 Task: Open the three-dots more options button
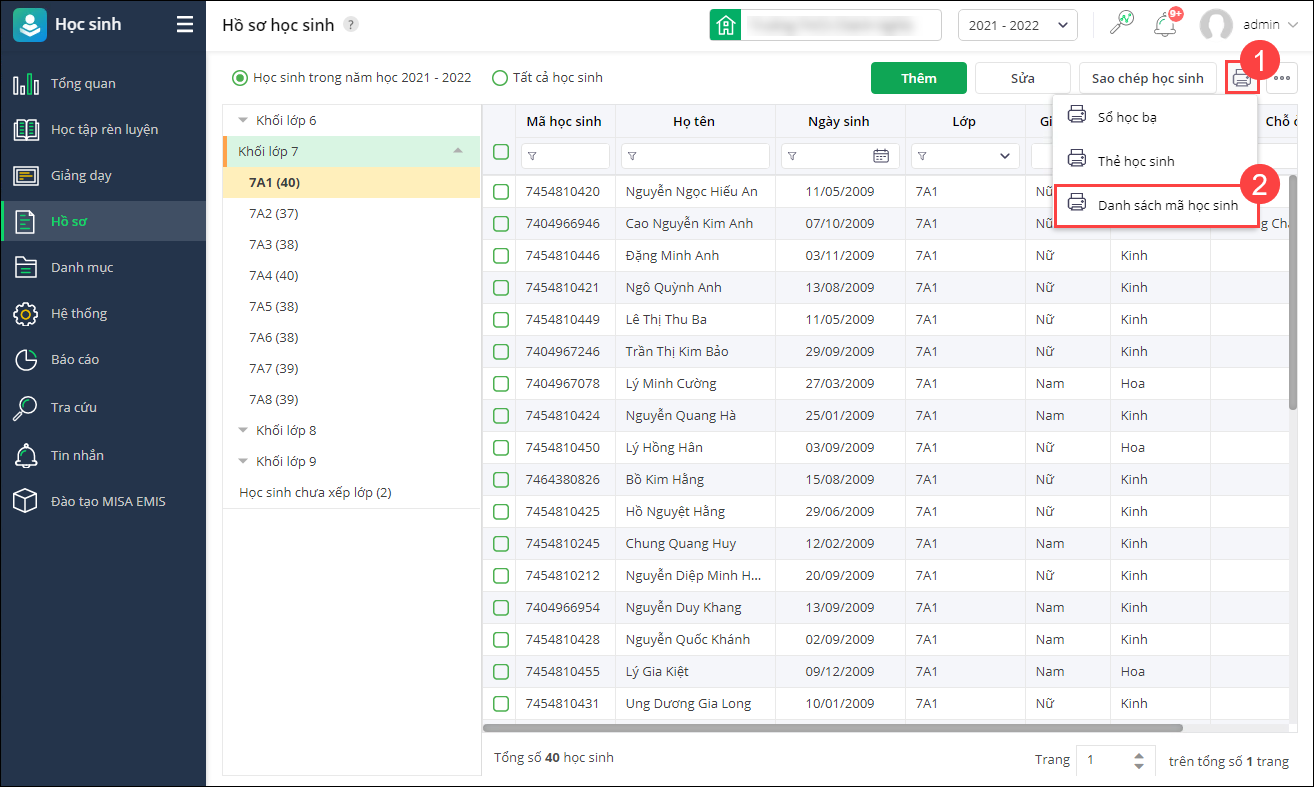pos(1282,78)
